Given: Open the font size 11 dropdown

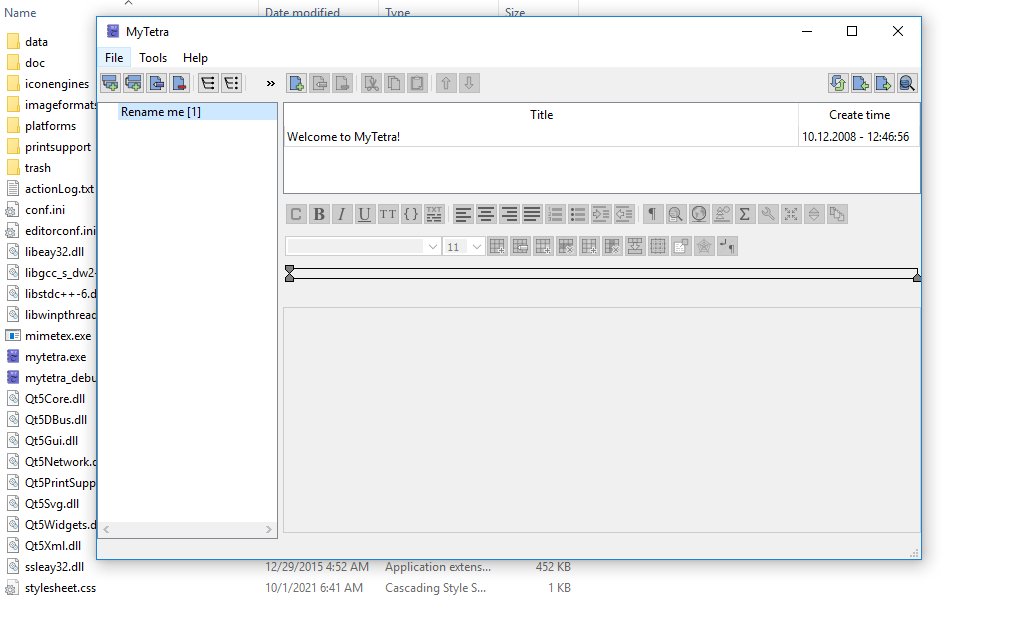Looking at the screenshot, I should [464, 247].
